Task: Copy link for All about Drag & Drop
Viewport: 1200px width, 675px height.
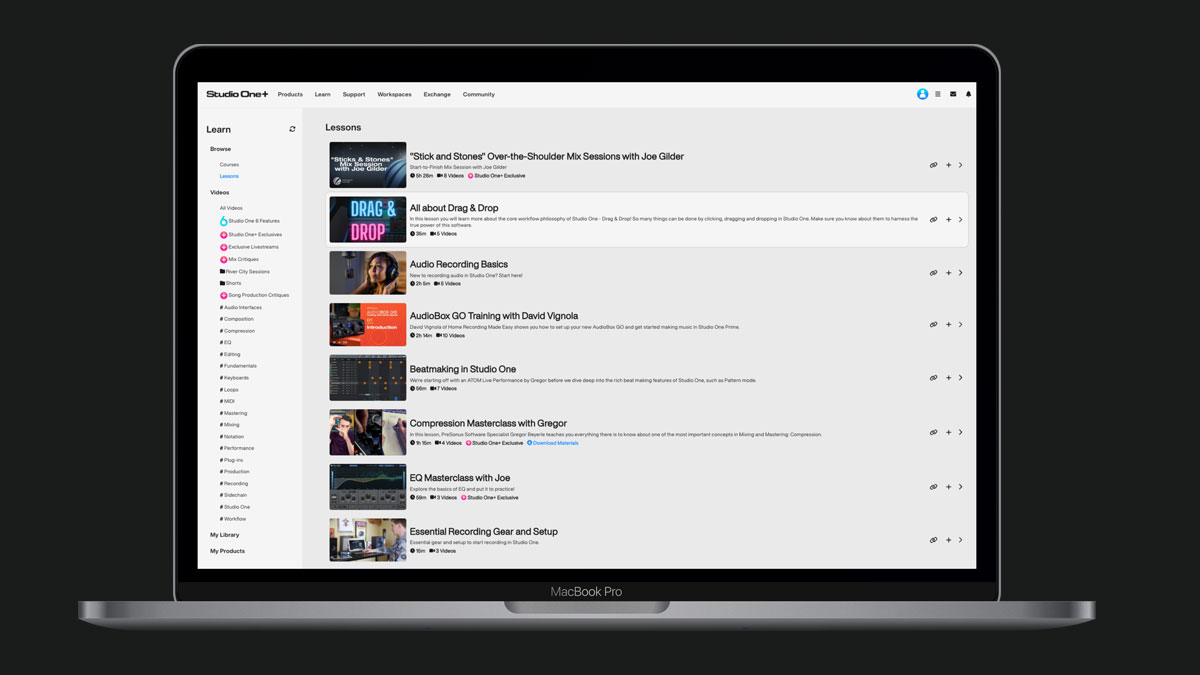Action: (x=933, y=220)
